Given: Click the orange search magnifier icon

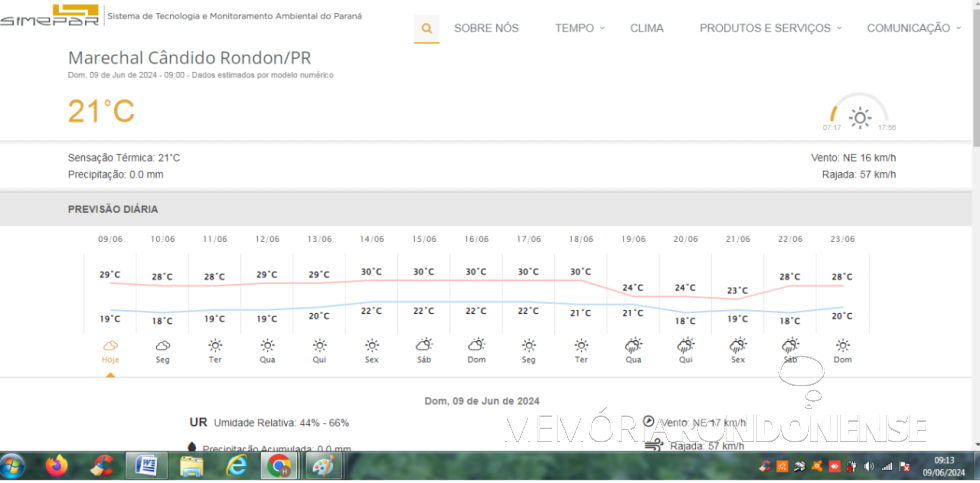Looking at the screenshot, I should (x=427, y=29).
